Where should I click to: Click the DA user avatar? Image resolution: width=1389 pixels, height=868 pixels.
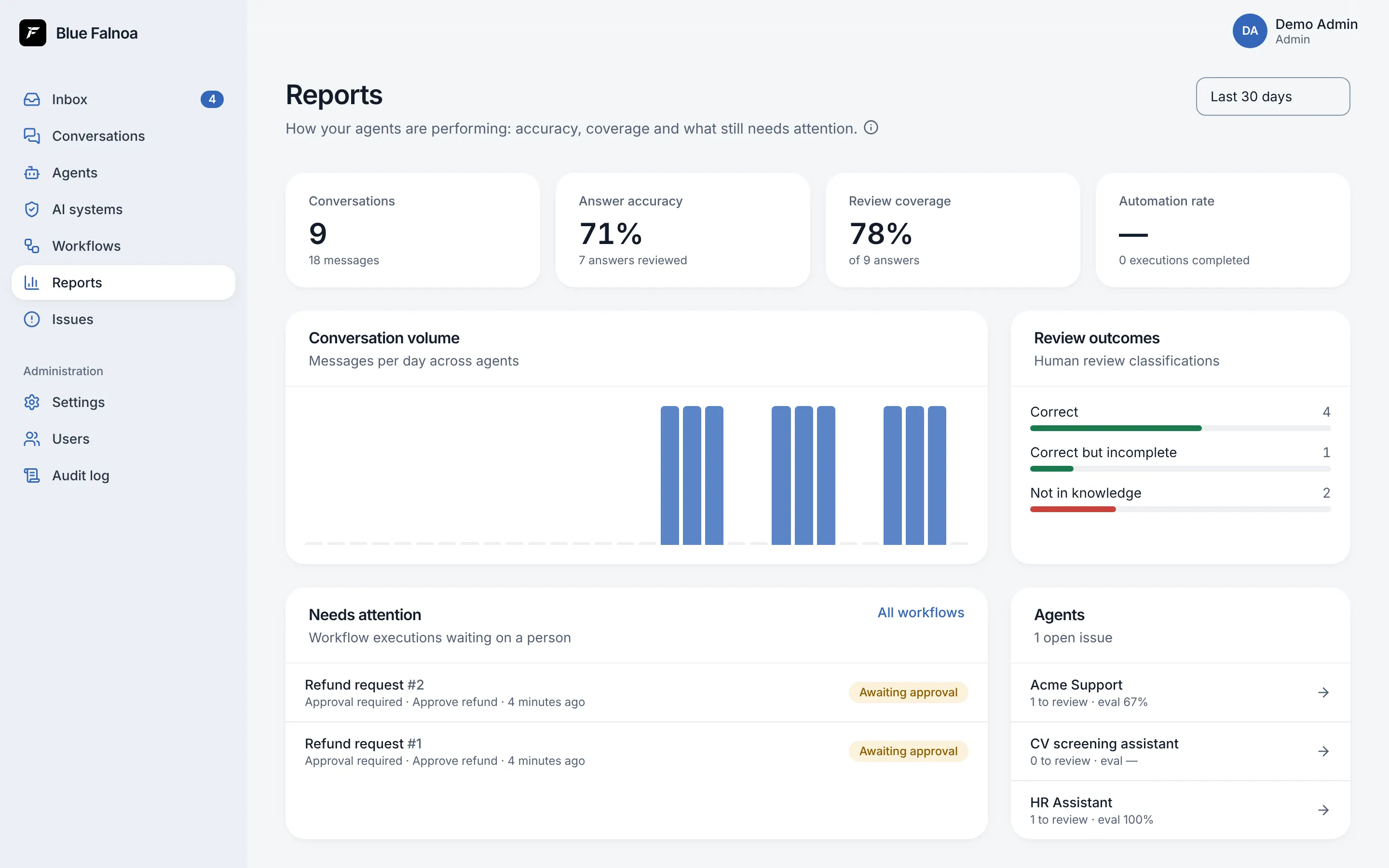(x=1250, y=31)
